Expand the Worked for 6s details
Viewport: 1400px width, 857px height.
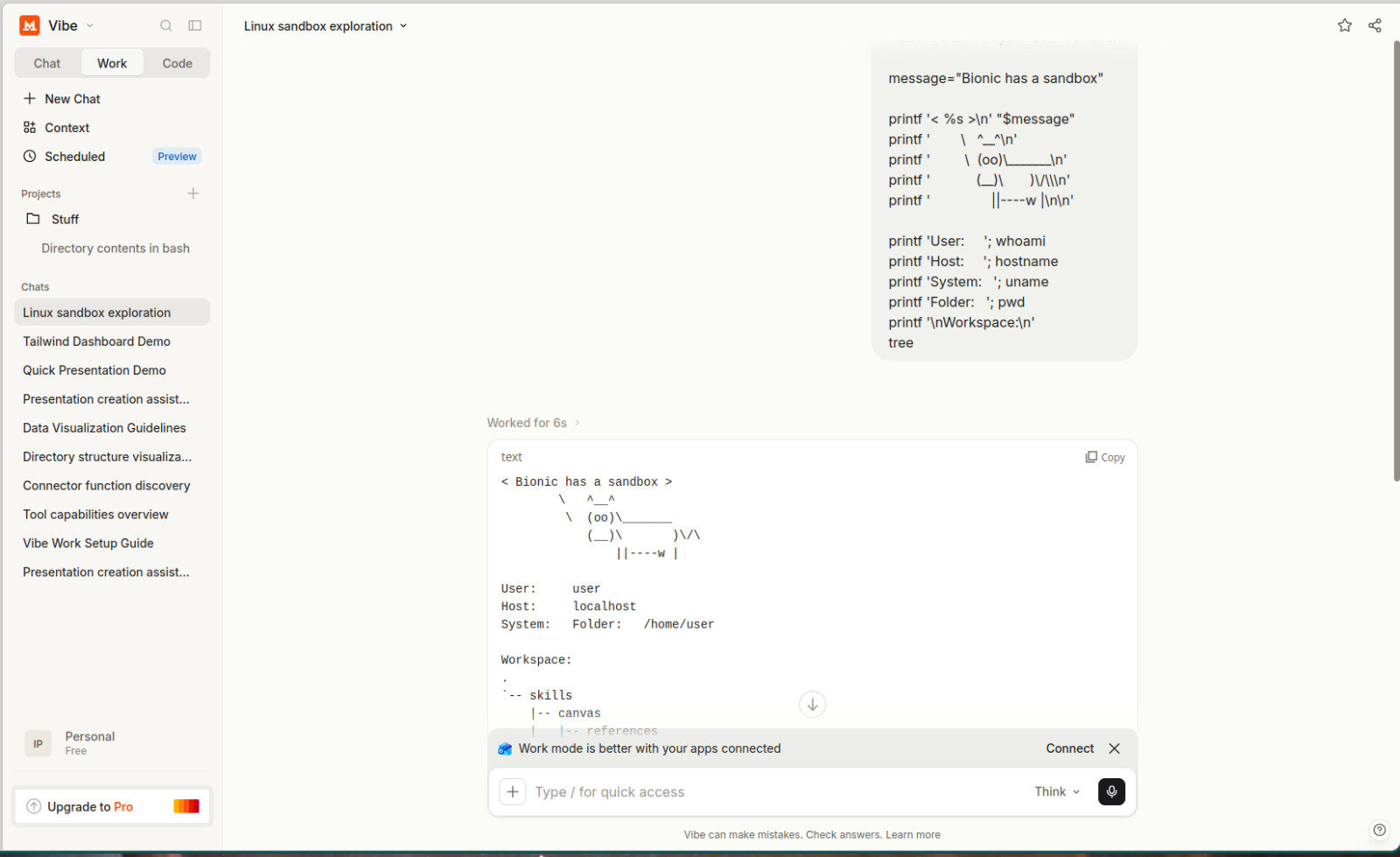pos(533,423)
